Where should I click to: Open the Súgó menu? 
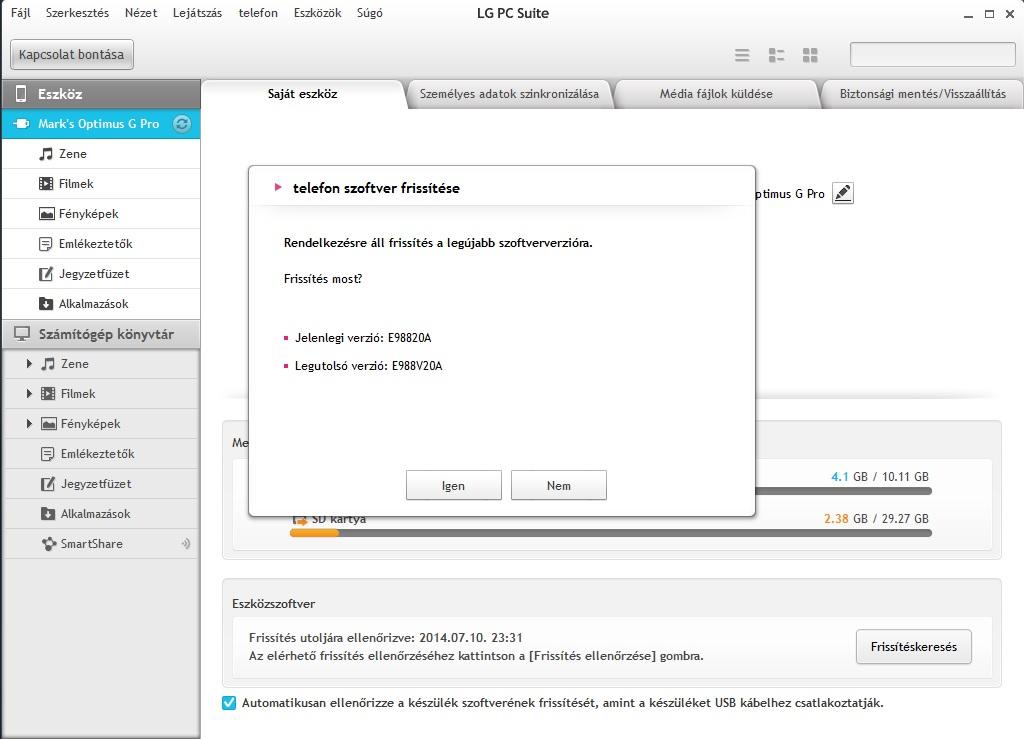(x=370, y=13)
